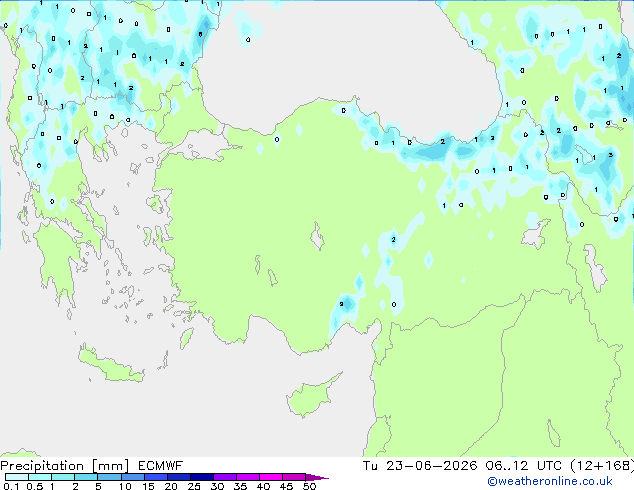Select the 0.5–1 mm legend color box
This screenshot has width=634, height=490.
point(40,477)
